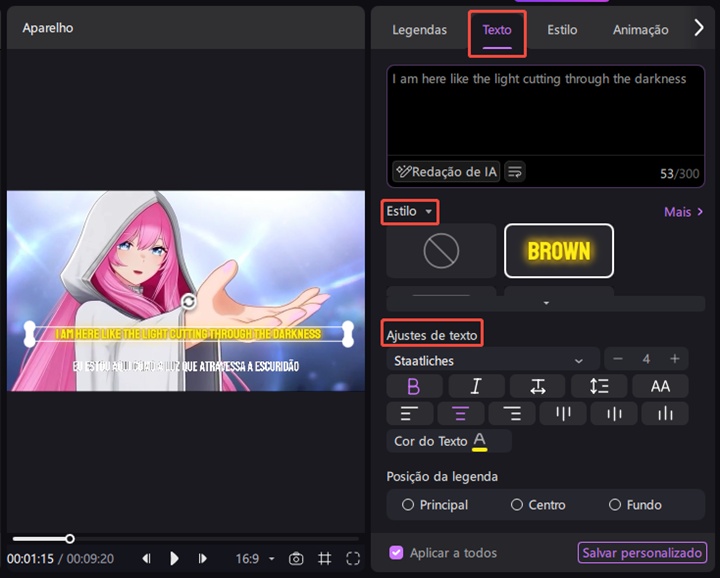This screenshot has height=578, width=720.
Task: Select vertical middle alignment icon
Action: click(614, 414)
